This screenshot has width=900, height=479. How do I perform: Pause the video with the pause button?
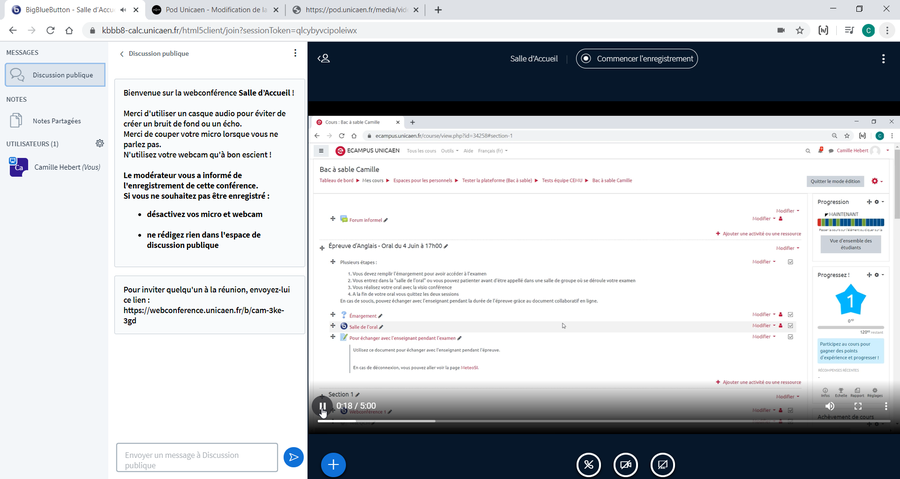[x=323, y=406]
